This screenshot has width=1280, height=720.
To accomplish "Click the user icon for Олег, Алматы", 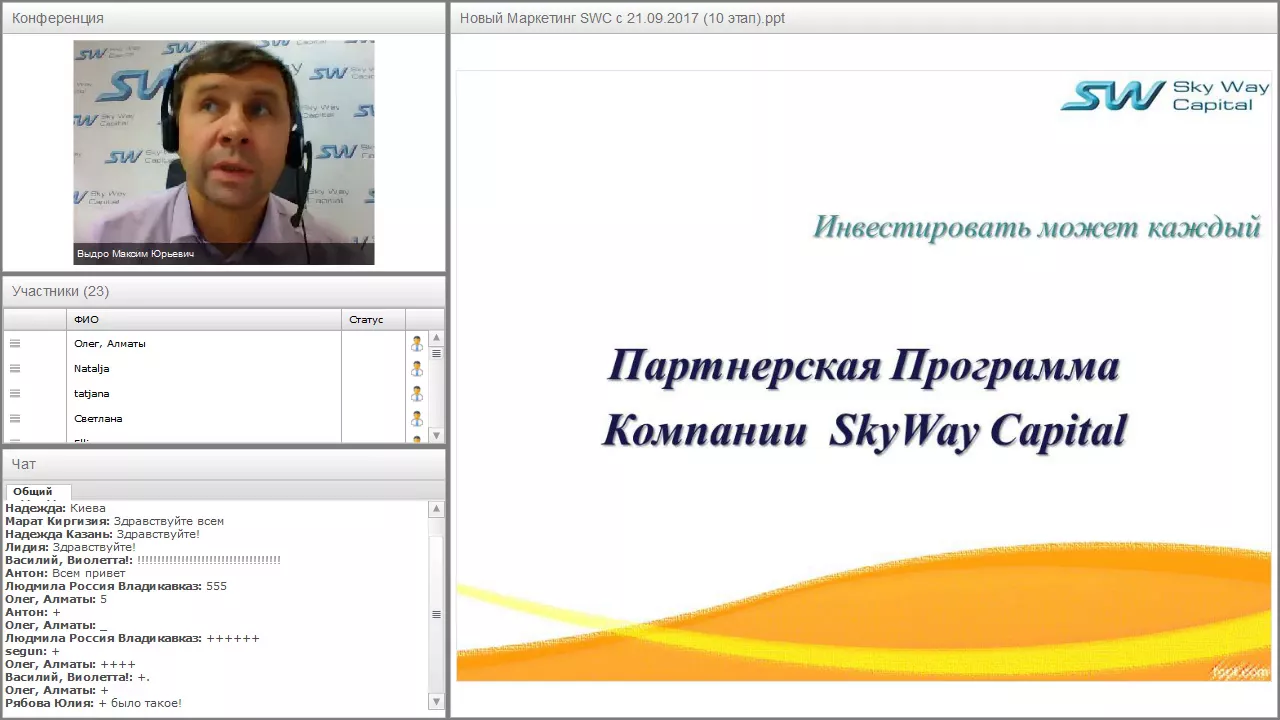I will (417, 344).
